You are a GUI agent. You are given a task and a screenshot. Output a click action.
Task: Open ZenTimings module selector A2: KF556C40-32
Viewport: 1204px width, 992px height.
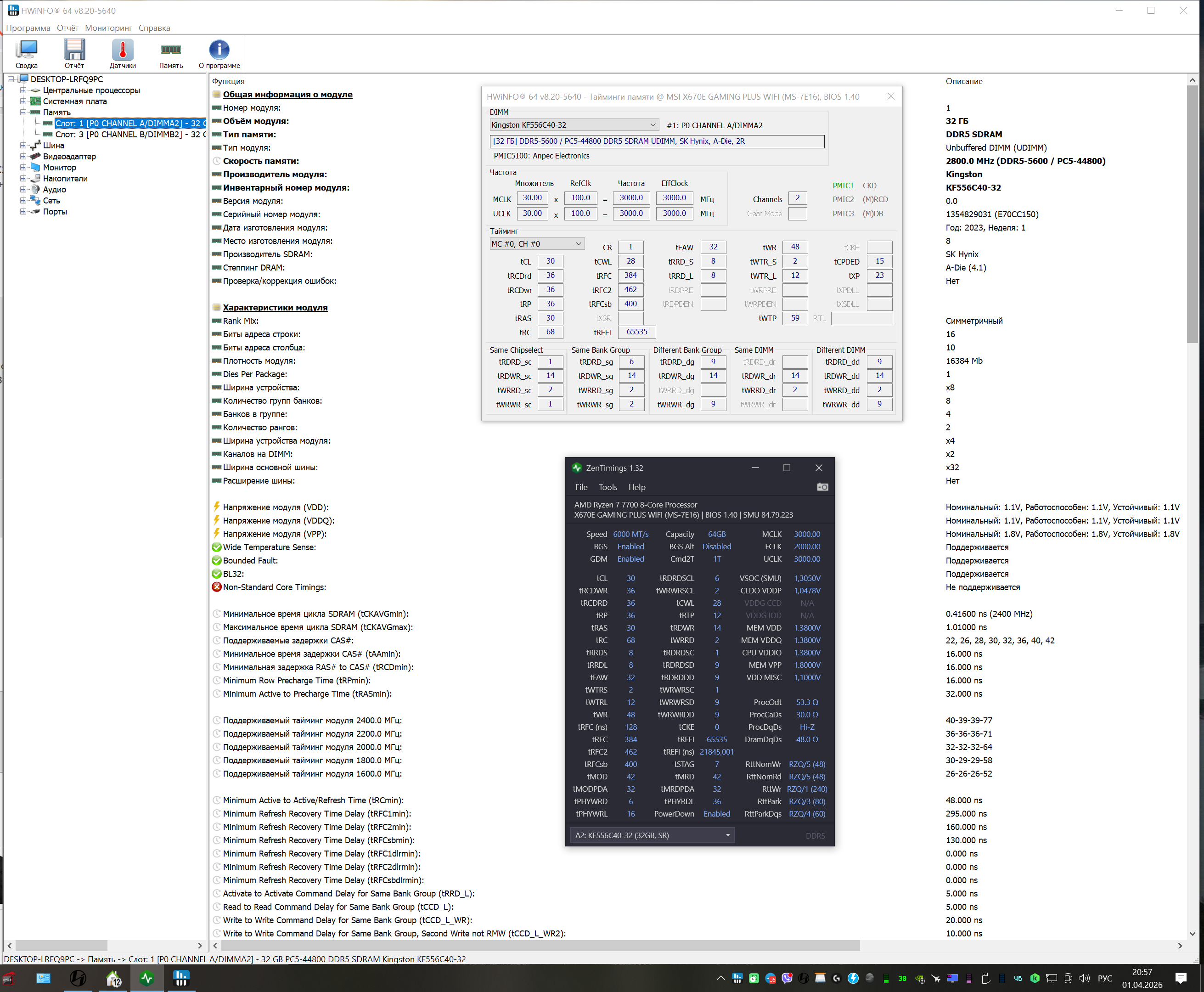pyautogui.click(x=652, y=835)
